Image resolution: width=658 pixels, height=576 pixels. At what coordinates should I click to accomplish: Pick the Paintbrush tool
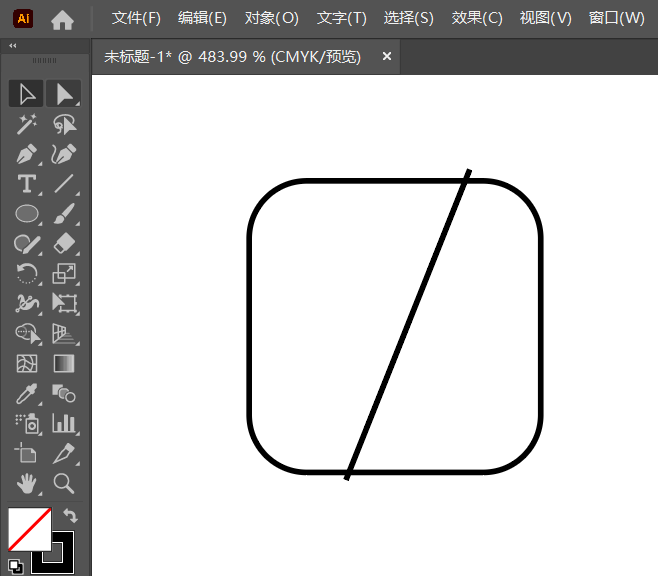(64, 214)
